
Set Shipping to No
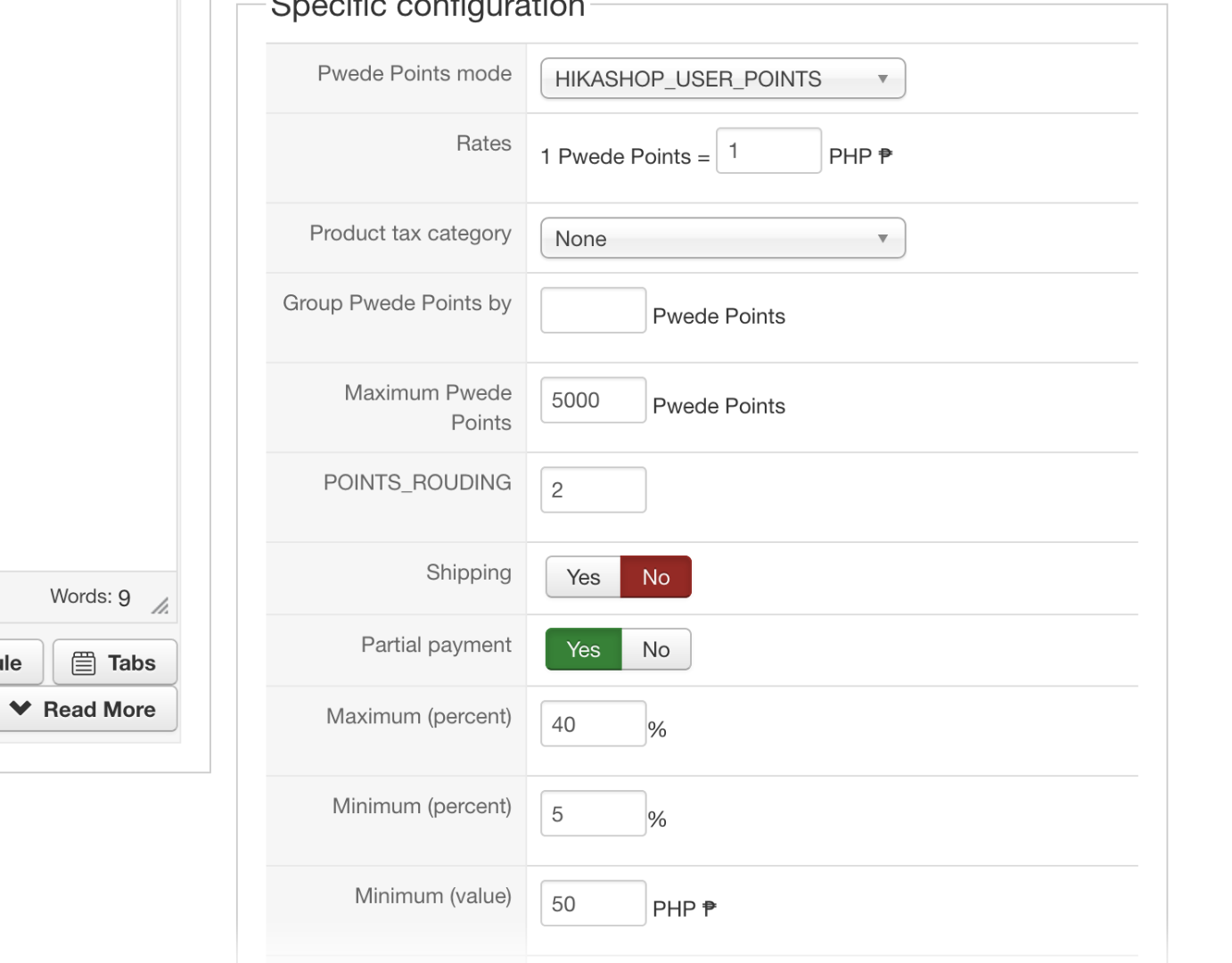(x=656, y=577)
